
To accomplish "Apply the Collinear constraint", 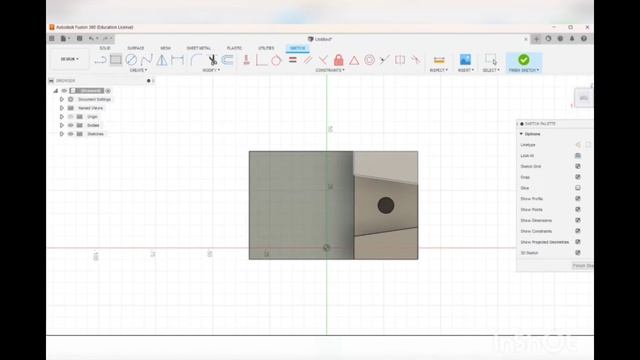I will (x=384, y=60).
